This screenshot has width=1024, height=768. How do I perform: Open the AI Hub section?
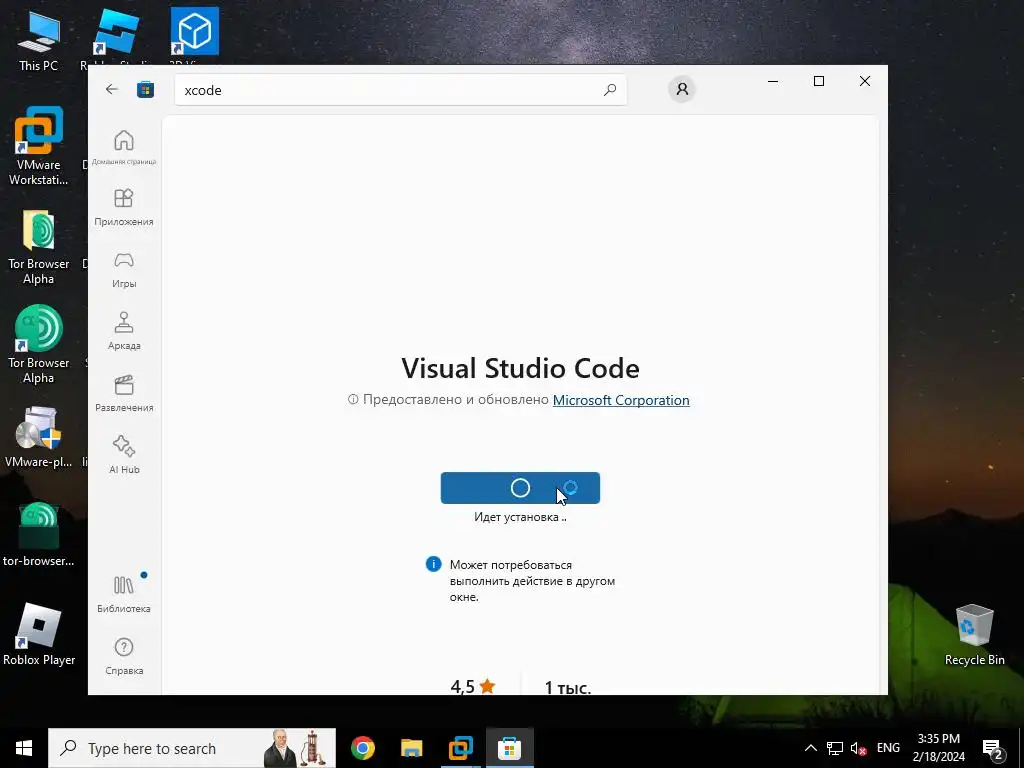(x=124, y=455)
